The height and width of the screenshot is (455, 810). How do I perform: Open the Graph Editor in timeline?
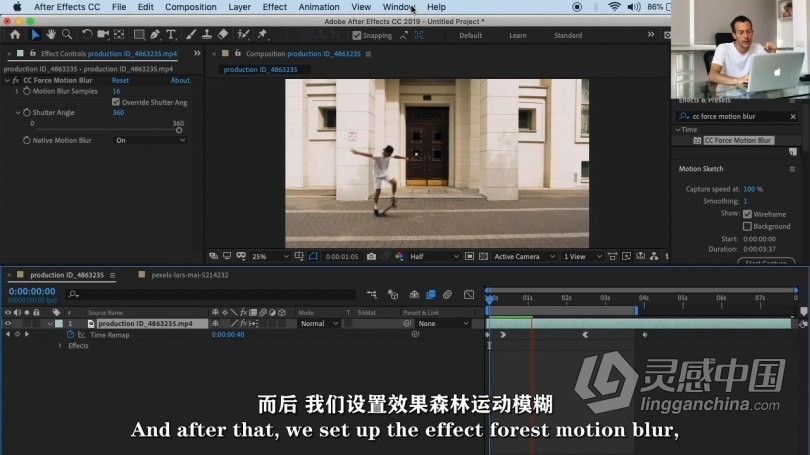pyautogui.click(x=469, y=294)
